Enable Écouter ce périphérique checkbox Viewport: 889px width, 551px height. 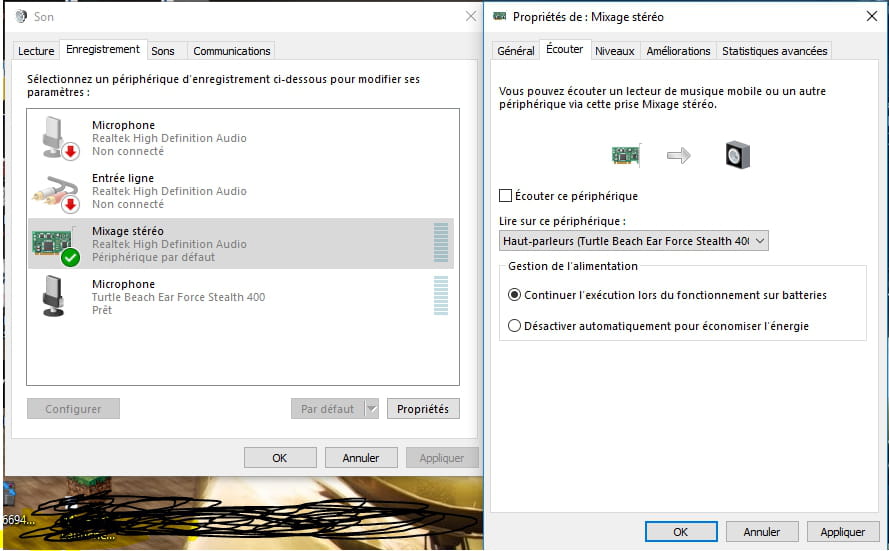[505, 196]
